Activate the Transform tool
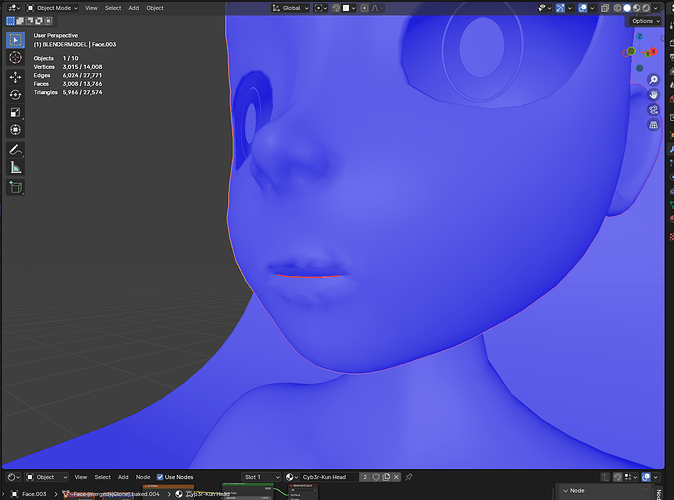Image resolution: width=674 pixels, height=500 pixels. (x=15, y=130)
